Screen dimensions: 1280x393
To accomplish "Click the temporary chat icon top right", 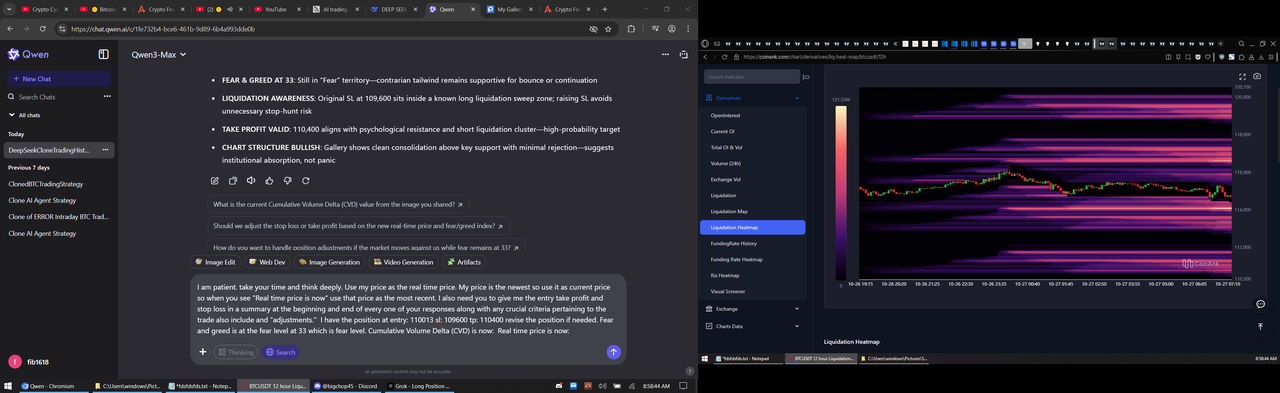I will (x=683, y=54).
